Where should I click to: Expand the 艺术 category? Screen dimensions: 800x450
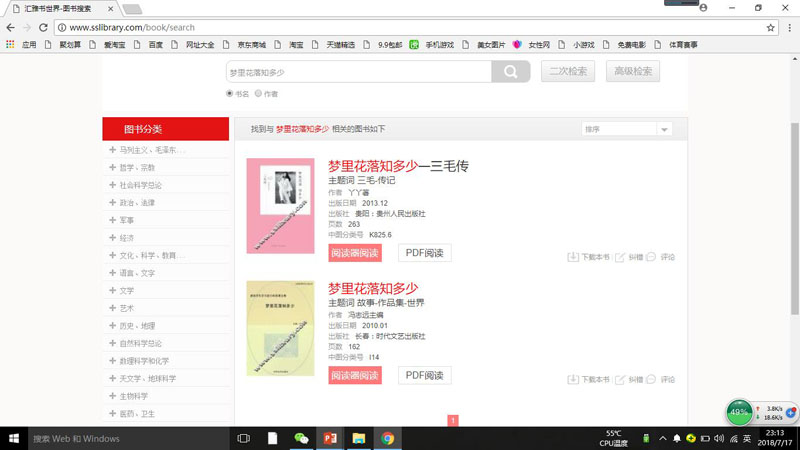click(112, 308)
